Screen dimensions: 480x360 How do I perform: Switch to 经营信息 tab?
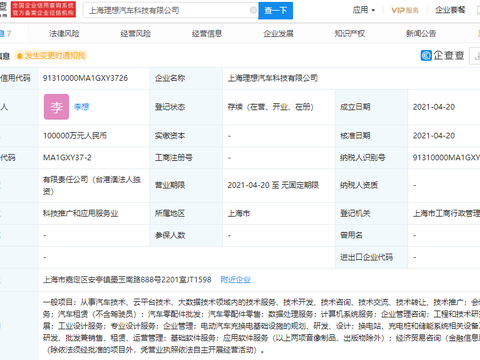(x=207, y=33)
